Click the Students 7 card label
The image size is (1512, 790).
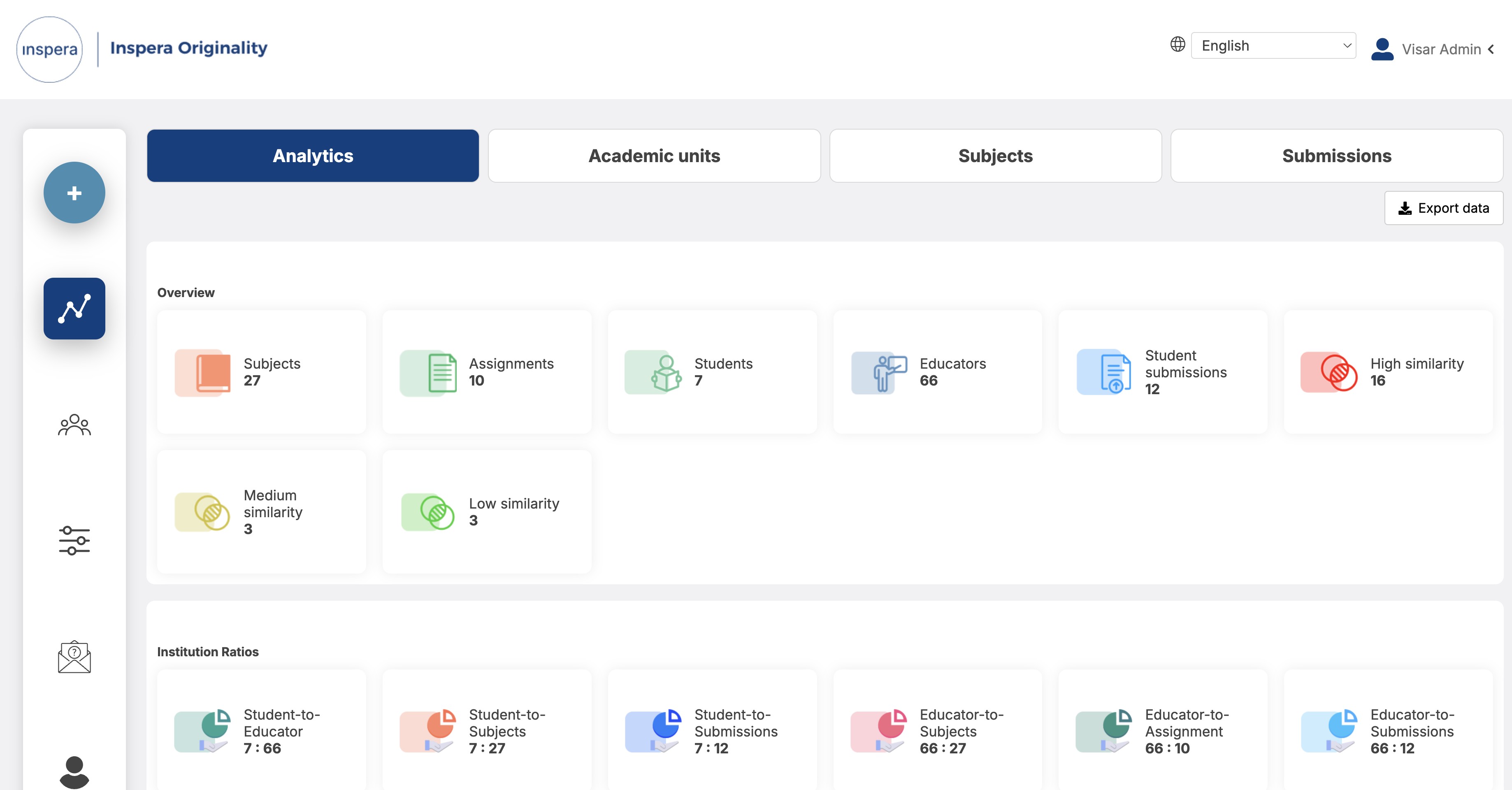coord(723,372)
